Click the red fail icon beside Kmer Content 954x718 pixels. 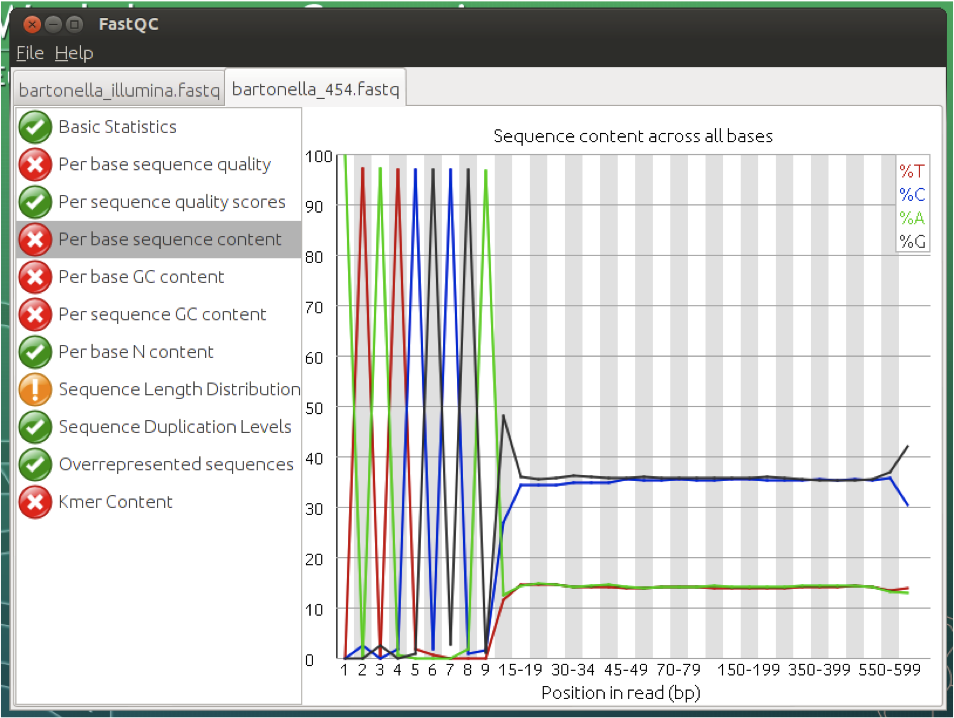pyautogui.click(x=35, y=502)
